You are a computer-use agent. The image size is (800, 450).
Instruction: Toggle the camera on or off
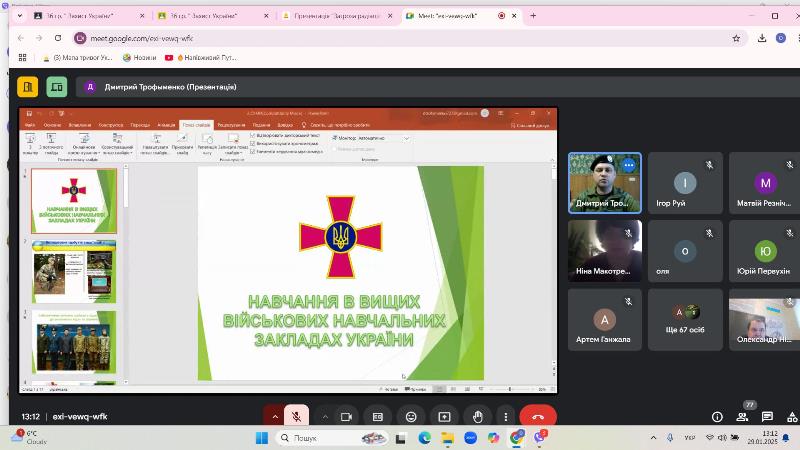coord(347,416)
